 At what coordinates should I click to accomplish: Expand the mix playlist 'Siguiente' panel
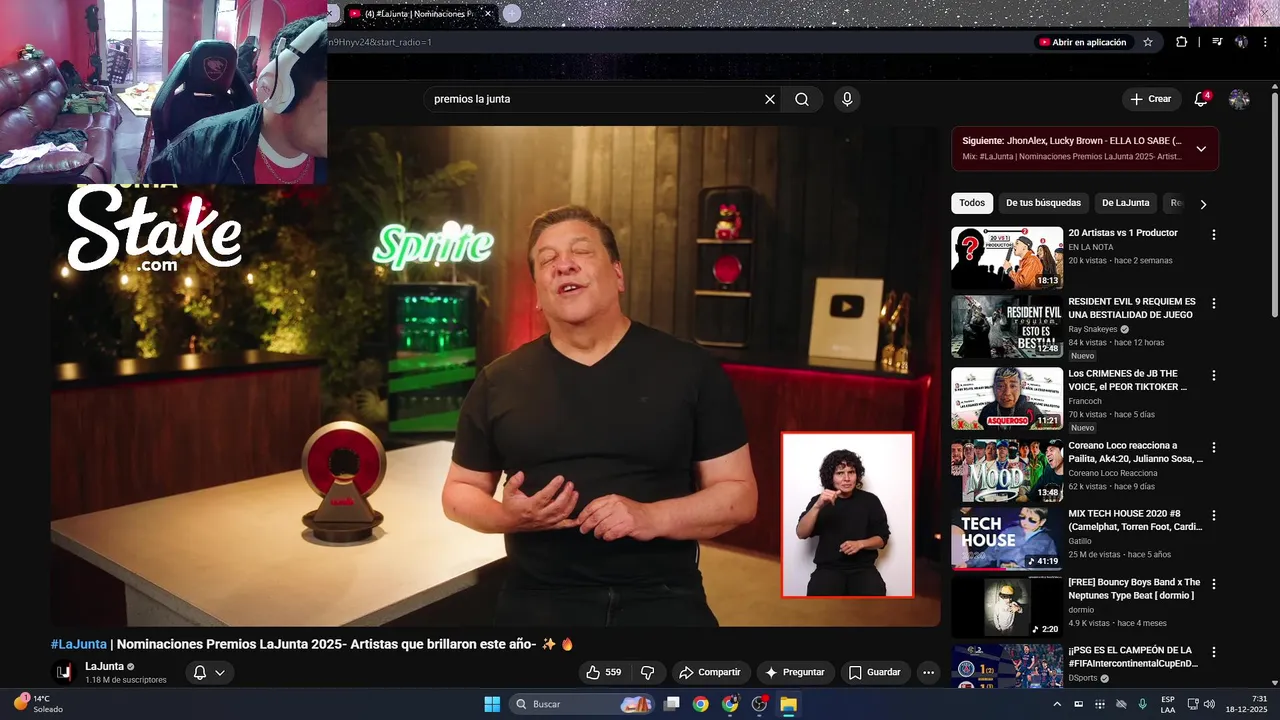[x=1201, y=149]
